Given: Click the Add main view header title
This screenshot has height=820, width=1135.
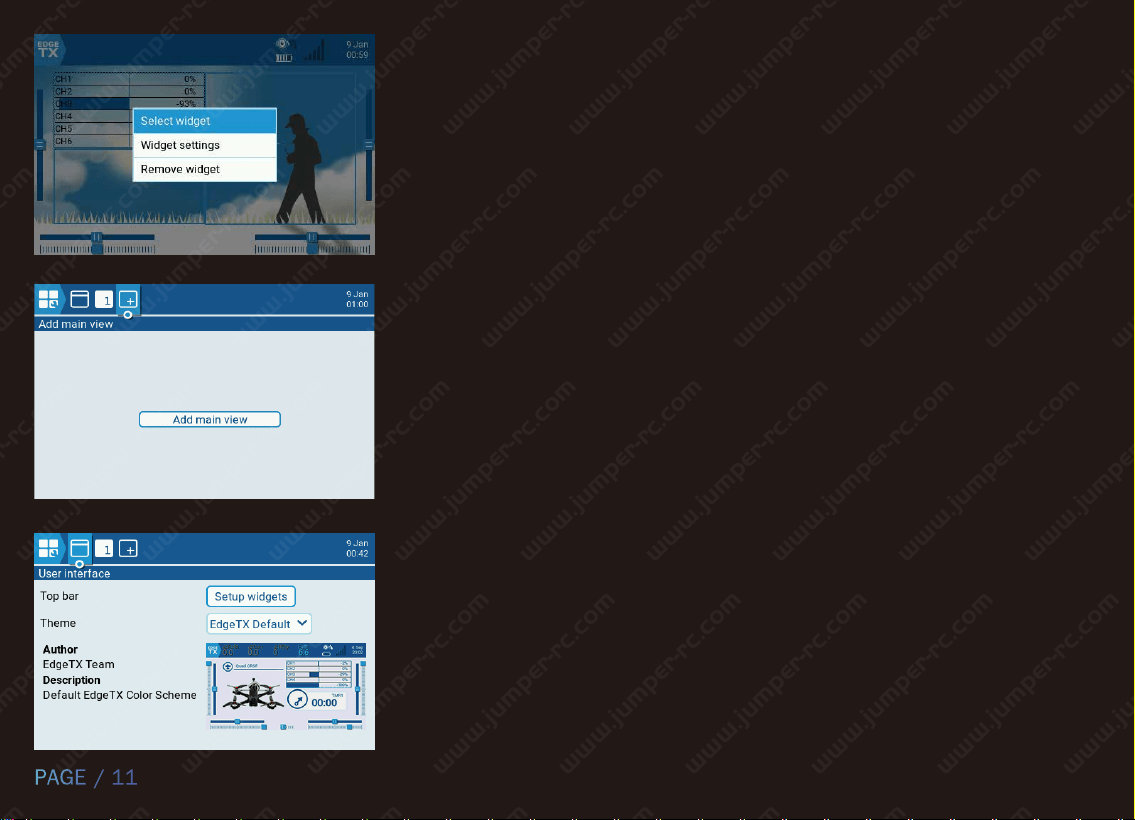Looking at the screenshot, I should [x=75, y=324].
